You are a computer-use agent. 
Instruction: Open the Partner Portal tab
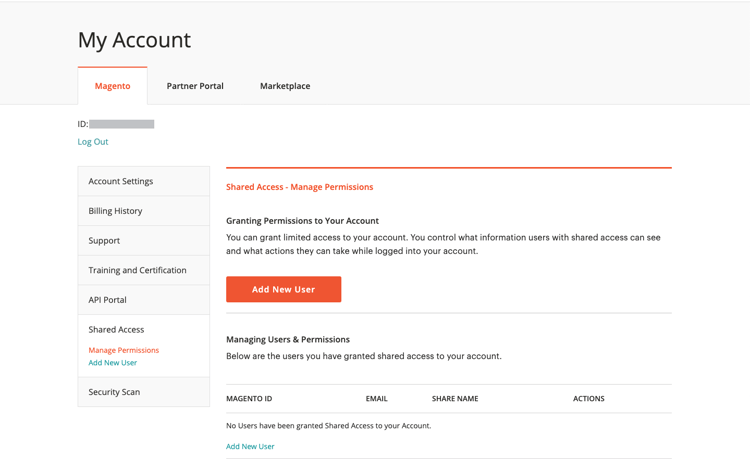coord(195,86)
